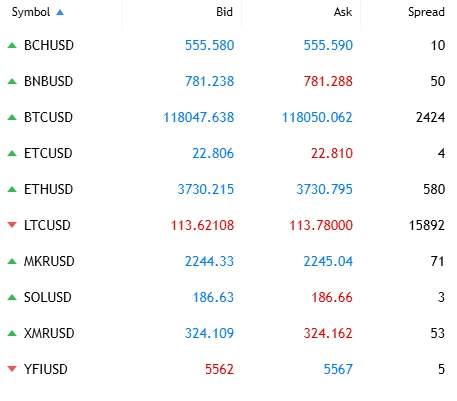
Task: Click the green up arrow beside BTCUSD
Action: pos(12,117)
